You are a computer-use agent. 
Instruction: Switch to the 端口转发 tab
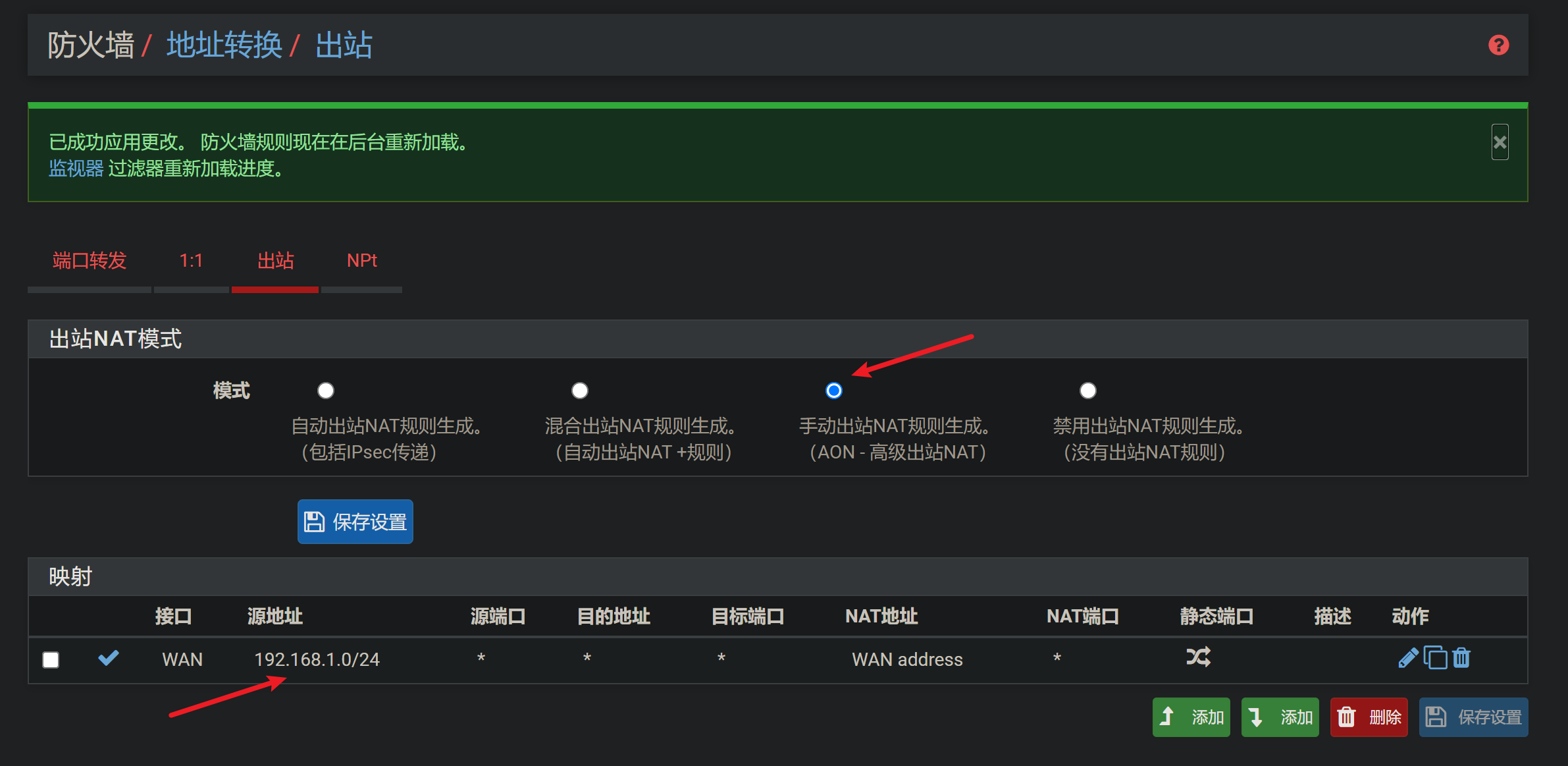tap(90, 261)
